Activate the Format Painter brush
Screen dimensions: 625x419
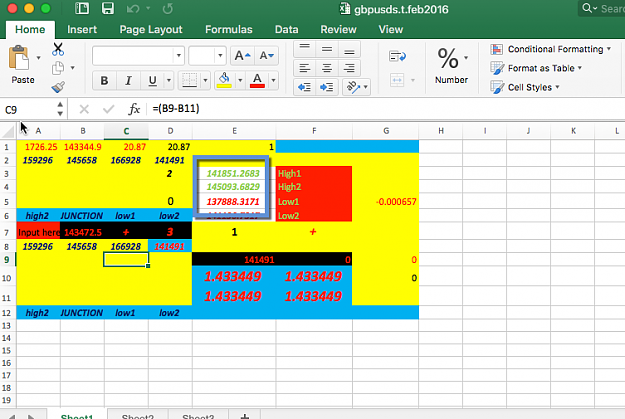pyautogui.click(x=58, y=87)
